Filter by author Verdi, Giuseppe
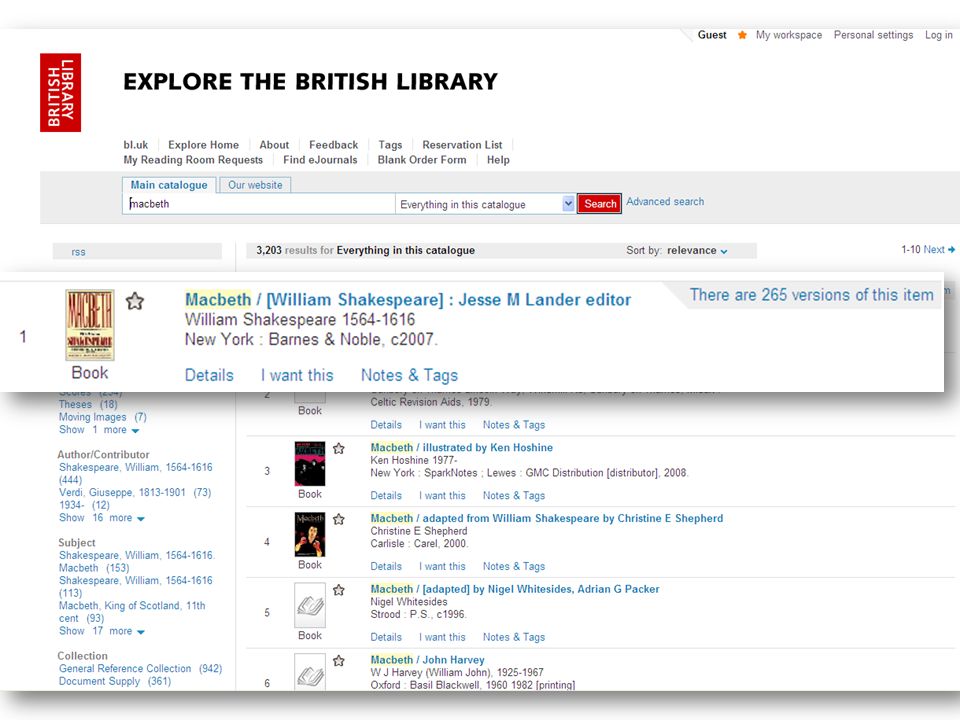 click(x=135, y=492)
